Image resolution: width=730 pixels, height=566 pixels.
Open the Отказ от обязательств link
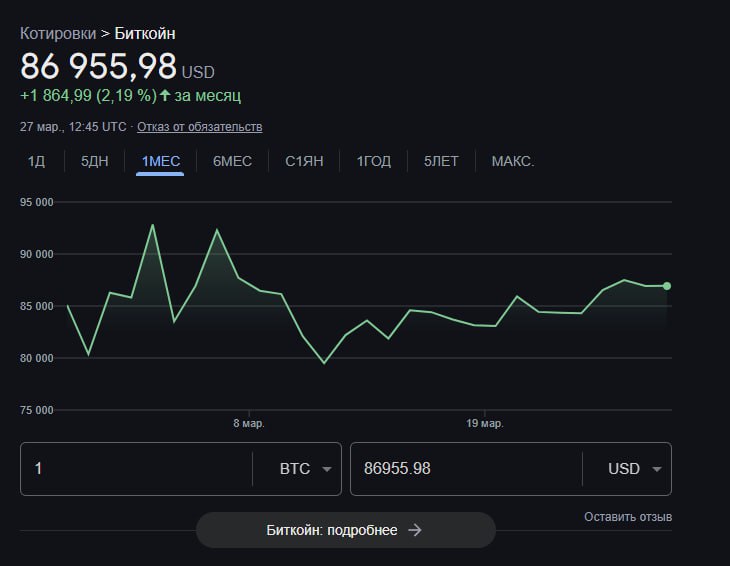[200, 127]
